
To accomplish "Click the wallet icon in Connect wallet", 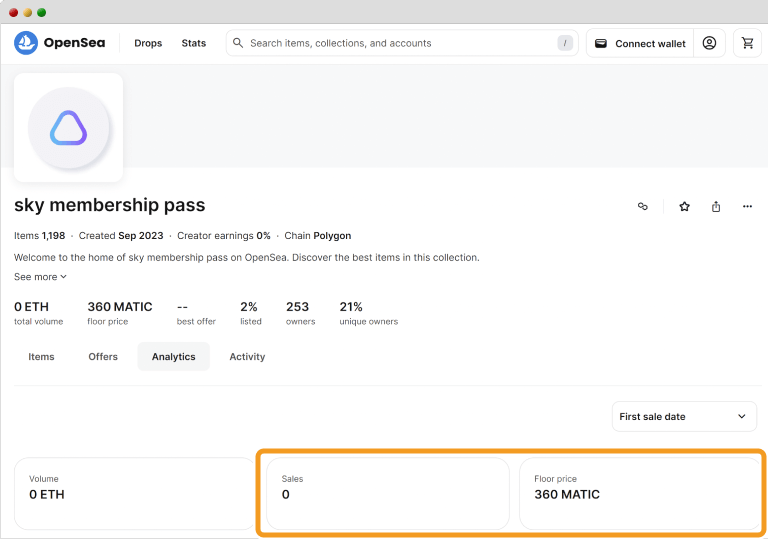I will [601, 44].
